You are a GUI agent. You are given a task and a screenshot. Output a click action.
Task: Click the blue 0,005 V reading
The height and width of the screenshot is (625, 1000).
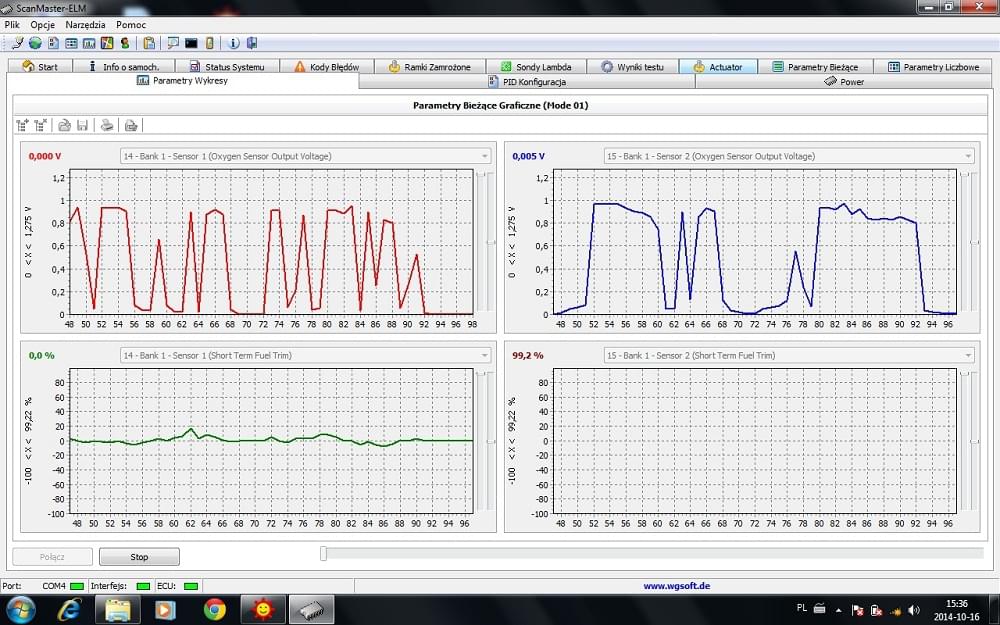click(529, 156)
